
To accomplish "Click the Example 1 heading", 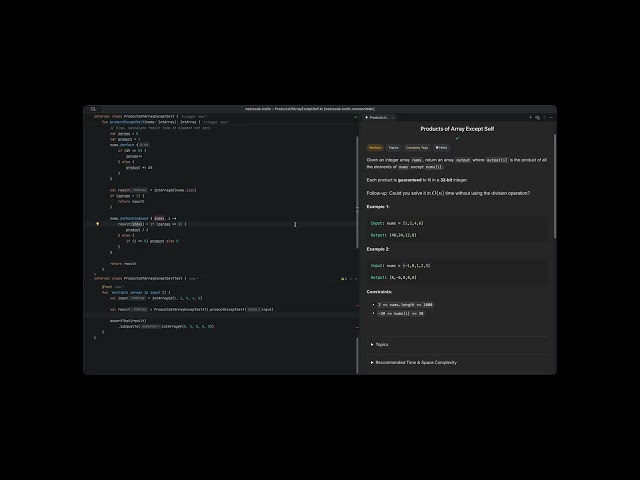I will coord(378,207).
